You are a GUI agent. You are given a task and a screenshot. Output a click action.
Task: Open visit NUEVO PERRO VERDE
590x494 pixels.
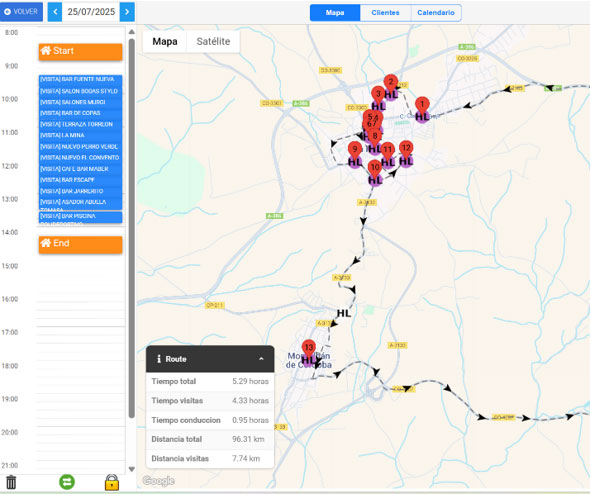pyautogui.click(x=81, y=146)
